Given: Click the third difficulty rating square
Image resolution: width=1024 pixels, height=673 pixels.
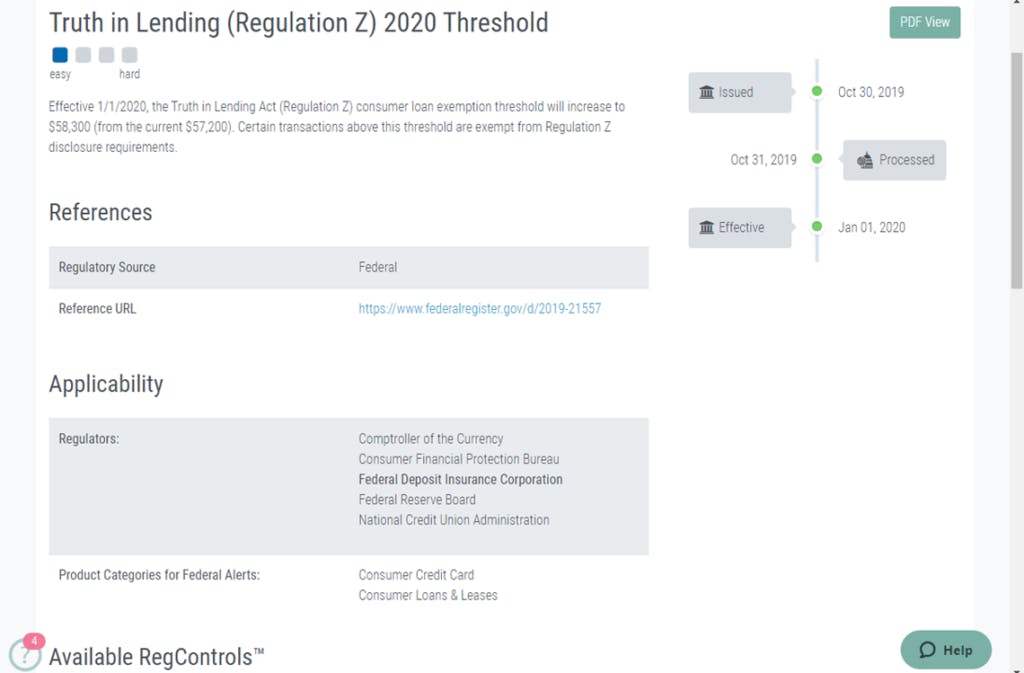Looking at the screenshot, I should pyautogui.click(x=106, y=55).
